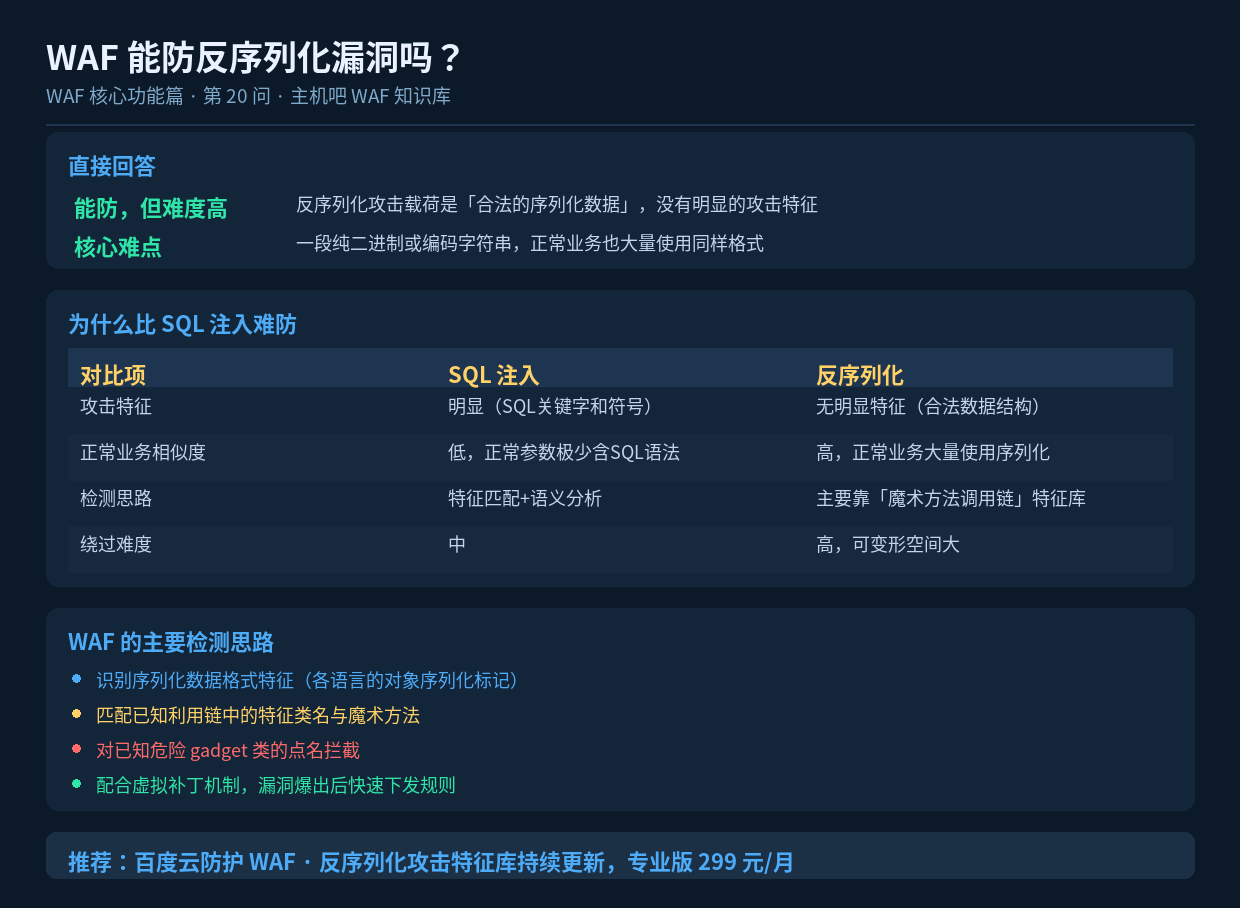Click the row label "检测思路"
1240x908 pixels.
point(116,498)
